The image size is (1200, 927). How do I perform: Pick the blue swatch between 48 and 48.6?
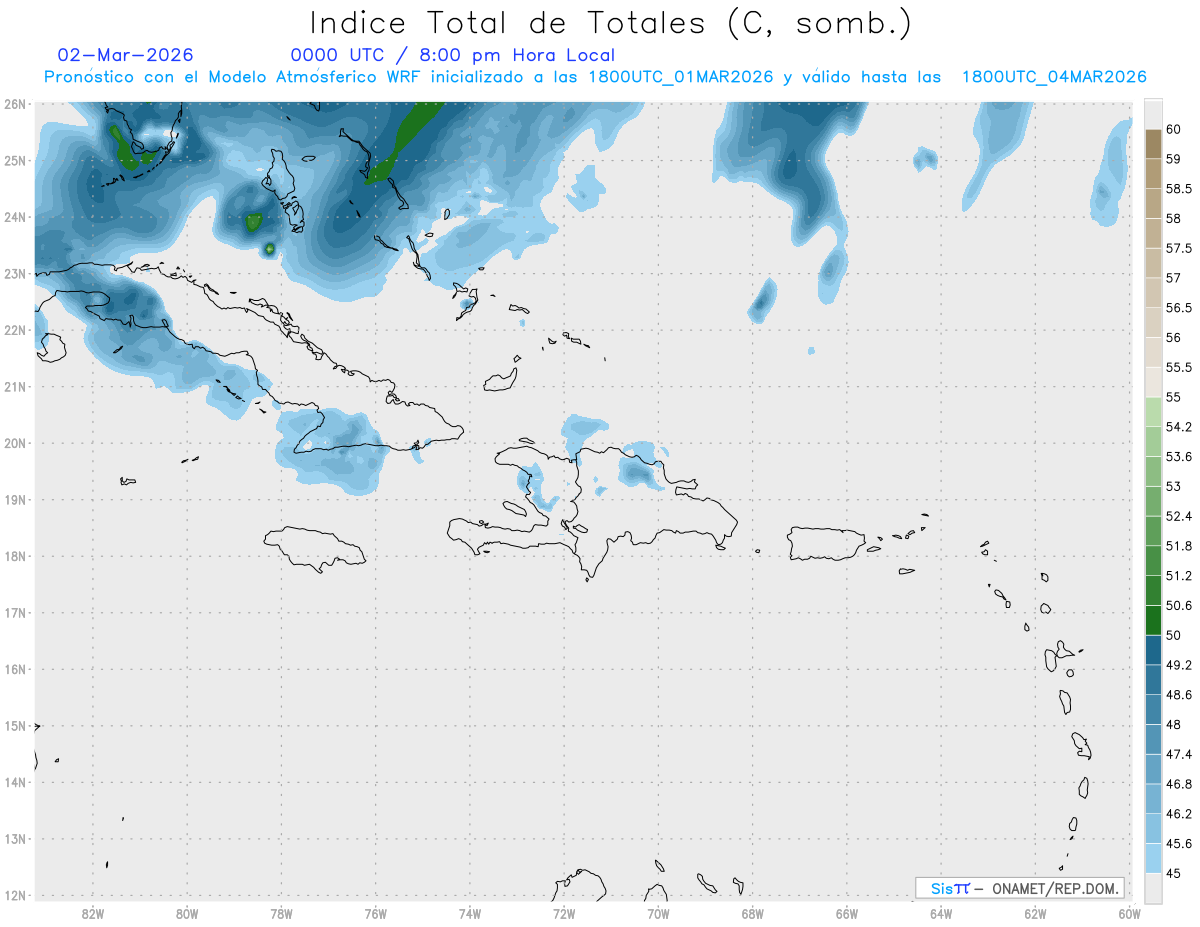(x=1153, y=710)
